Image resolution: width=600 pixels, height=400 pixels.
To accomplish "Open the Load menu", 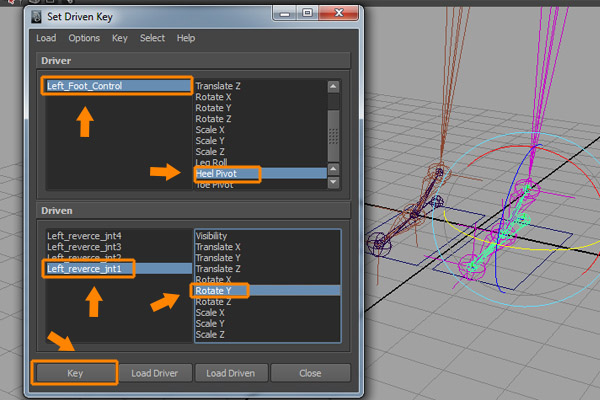I will pos(46,38).
